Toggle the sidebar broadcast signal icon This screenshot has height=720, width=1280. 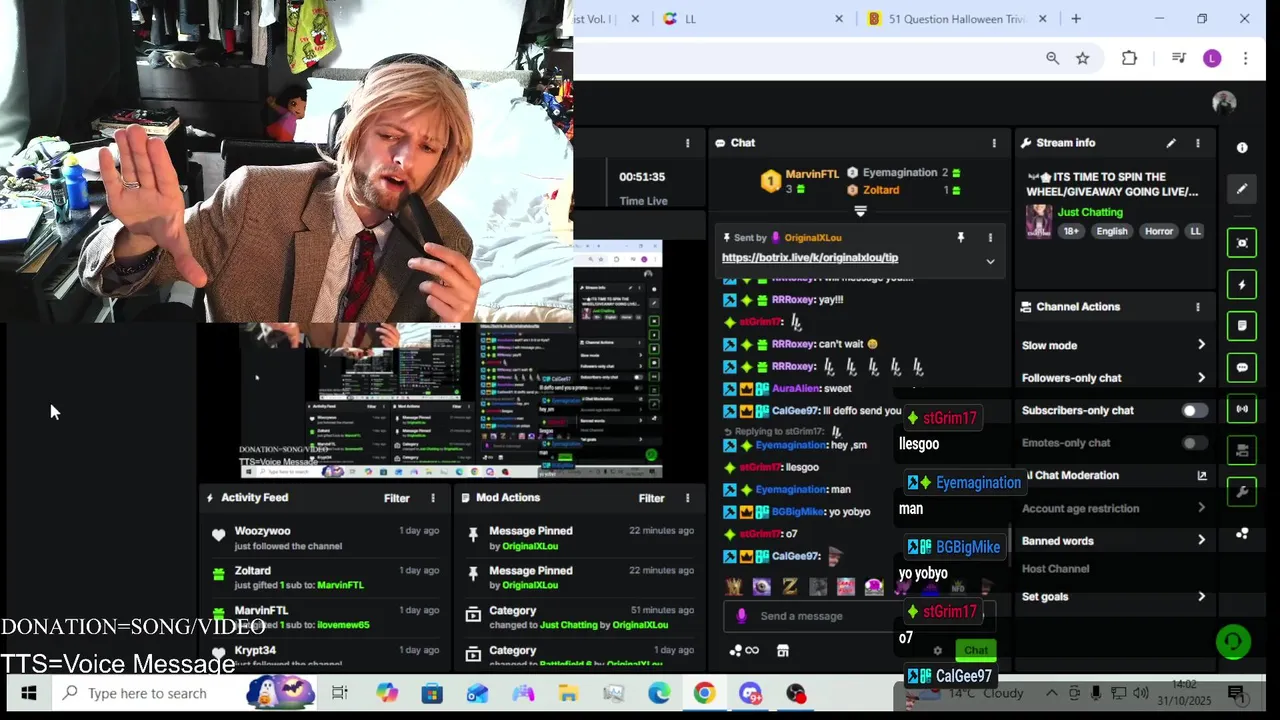[x=1242, y=409]
